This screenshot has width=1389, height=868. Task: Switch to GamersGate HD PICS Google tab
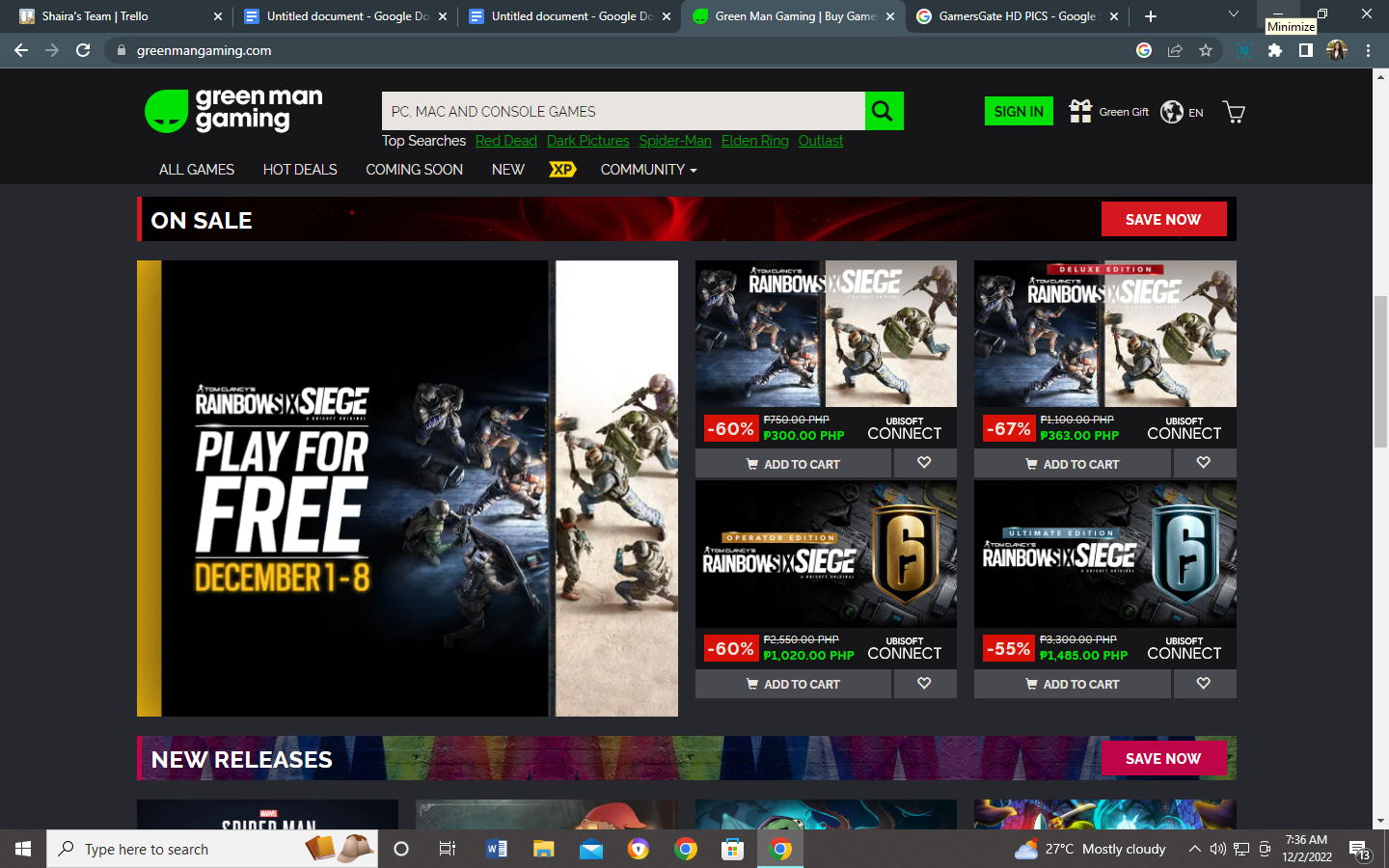click(x=1017, y=16)
